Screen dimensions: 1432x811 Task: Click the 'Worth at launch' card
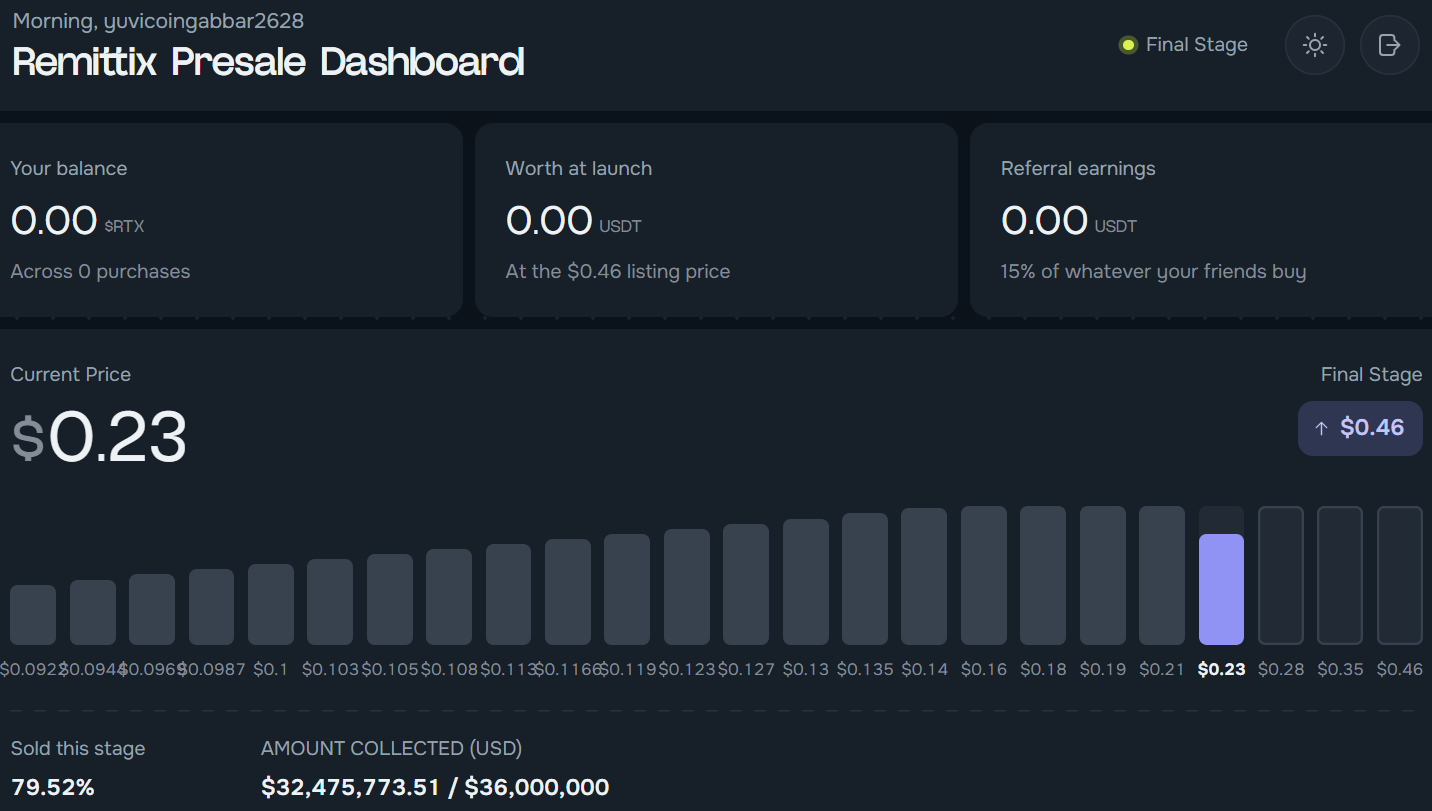716,220
